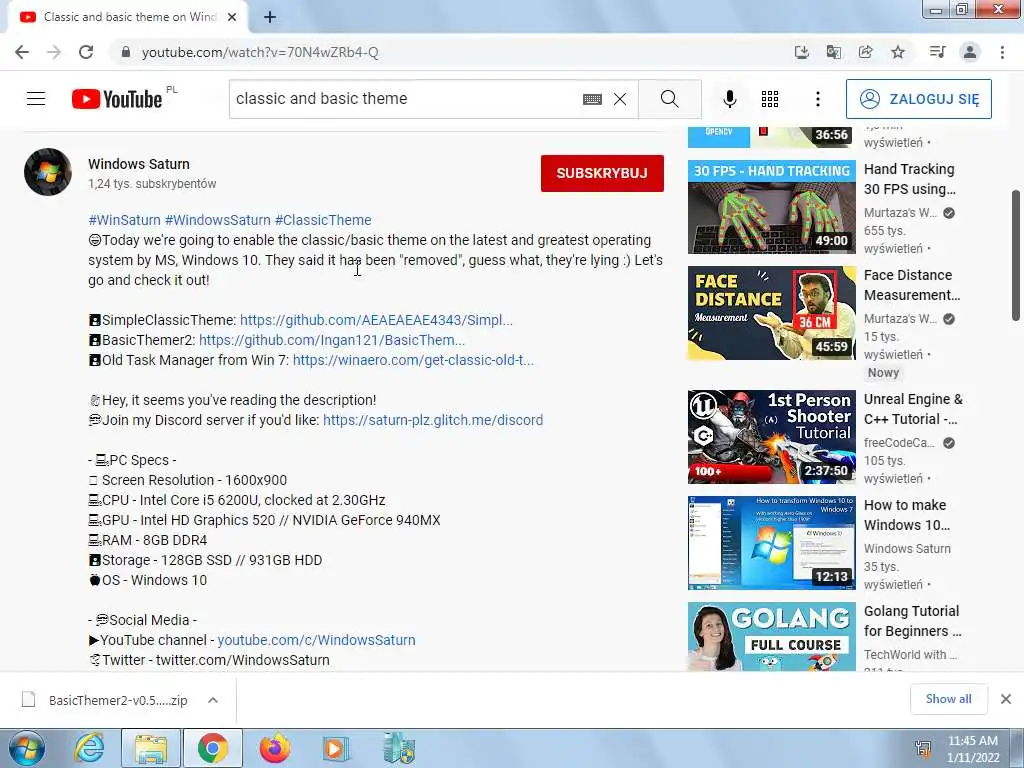
Task: Open the Windows Saturn channel name
Action: pyautogui.click(x=139, y=164)
